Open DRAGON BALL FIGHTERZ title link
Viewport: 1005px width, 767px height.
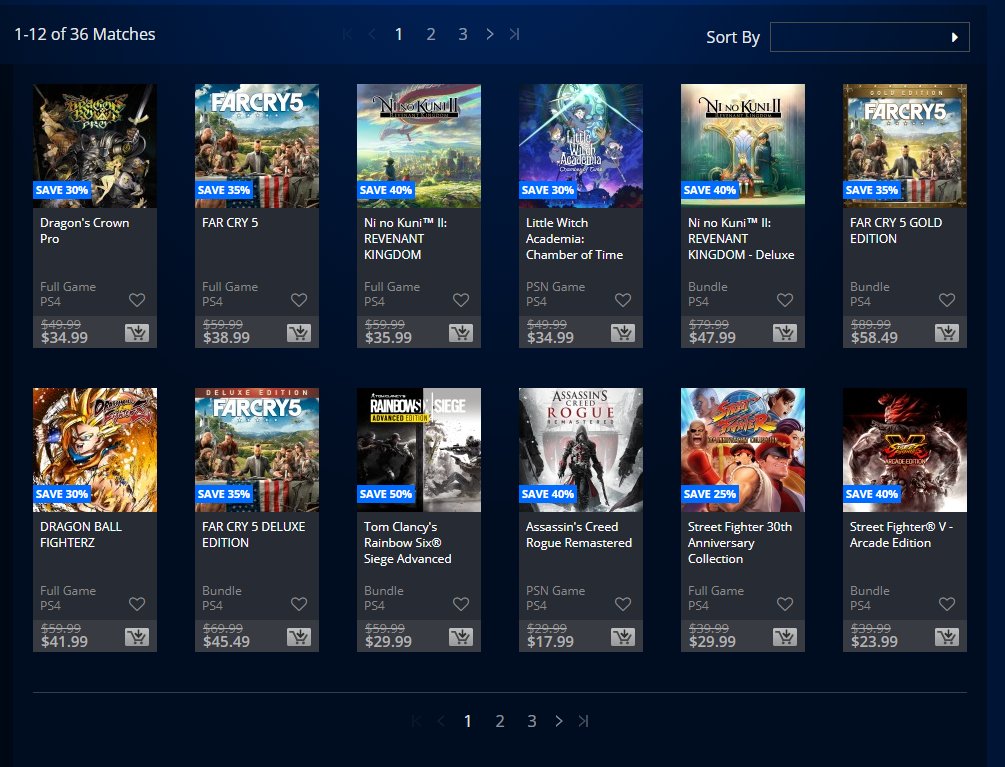(81, 534)
